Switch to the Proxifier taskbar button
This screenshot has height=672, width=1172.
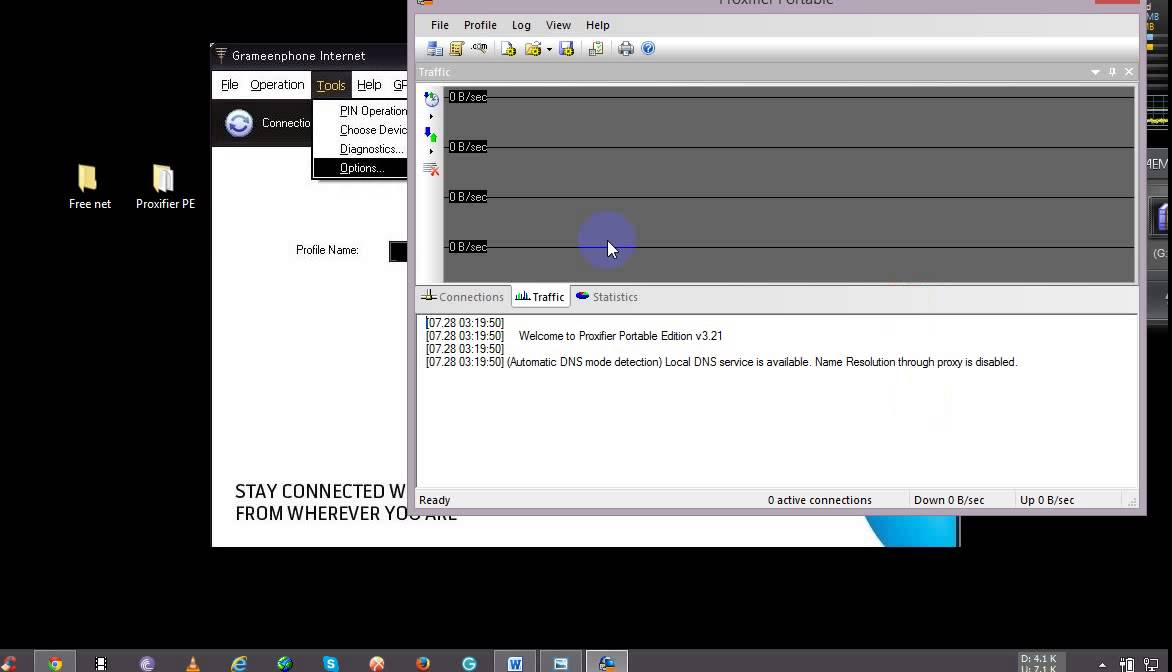(607, 663)
